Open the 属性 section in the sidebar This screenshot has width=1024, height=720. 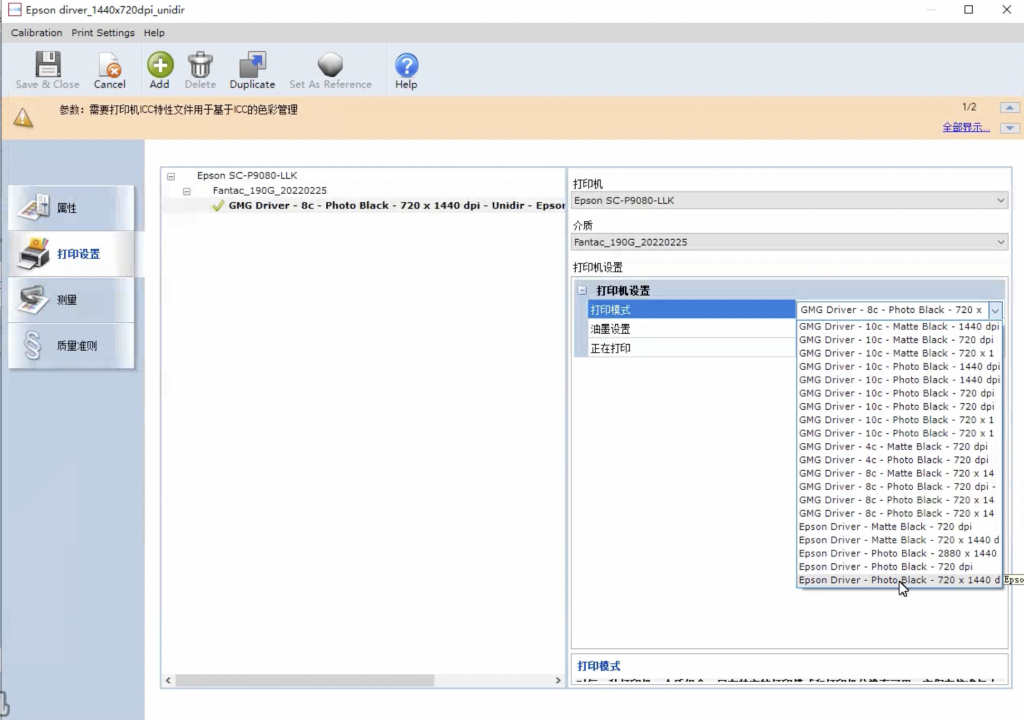[72, 208]
